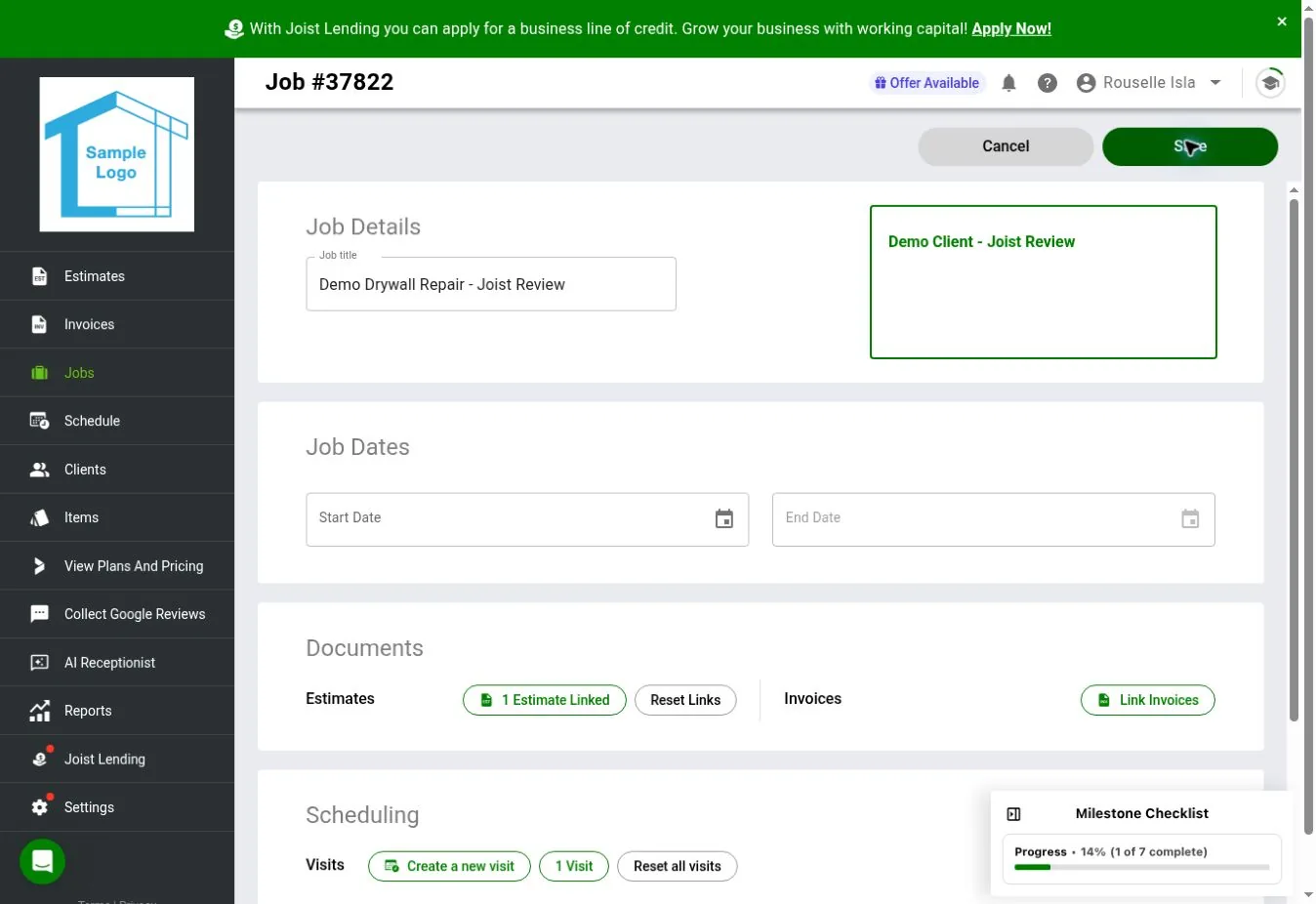Expand the Rouselle Isla account dropdown arrow
This screenshot has height=904, width=1316.
tap(1215, 83)
